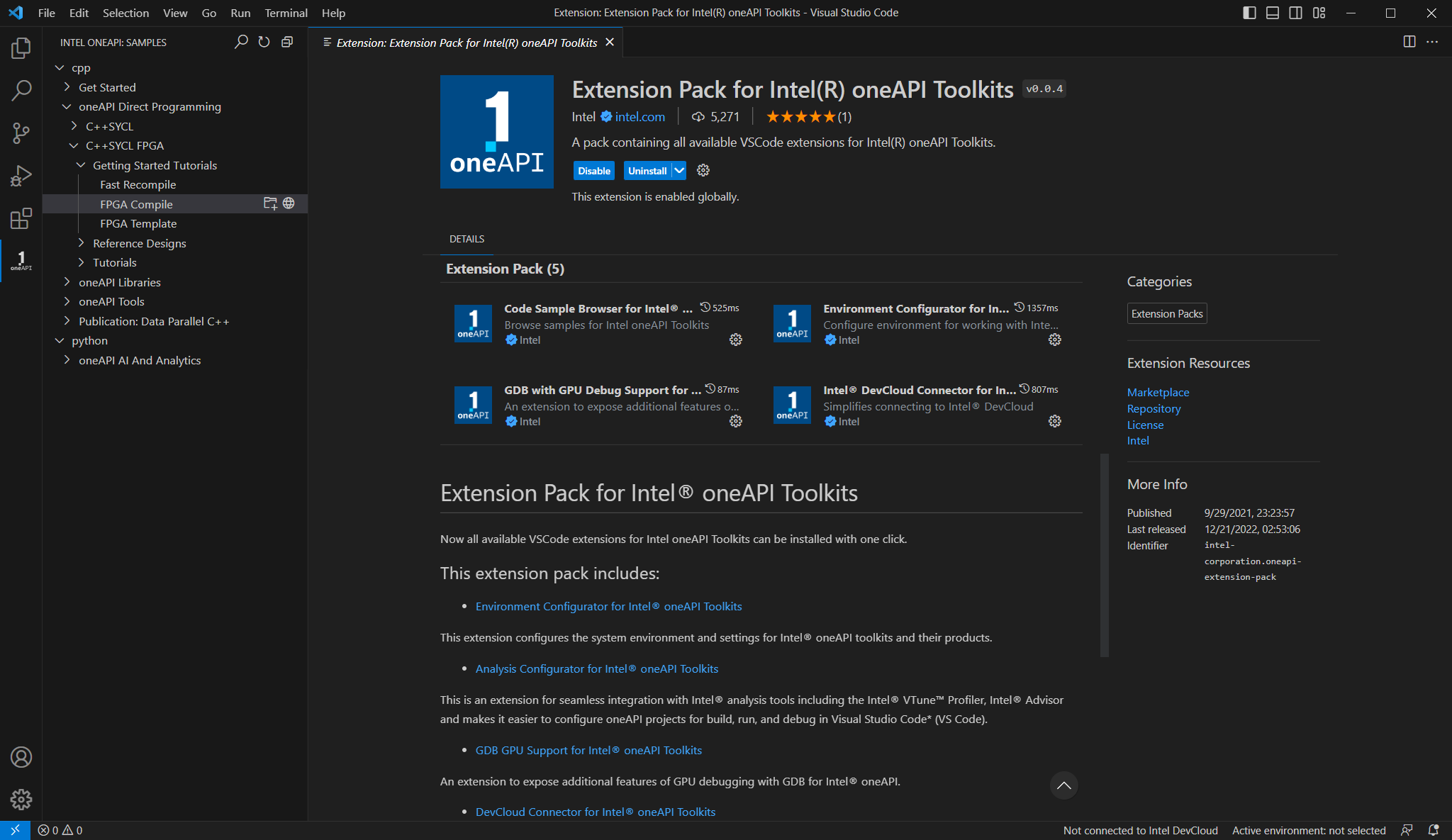Select the DETAILS tab
Viewport: 1452px width, 840px height.
(x=467, y=239)
